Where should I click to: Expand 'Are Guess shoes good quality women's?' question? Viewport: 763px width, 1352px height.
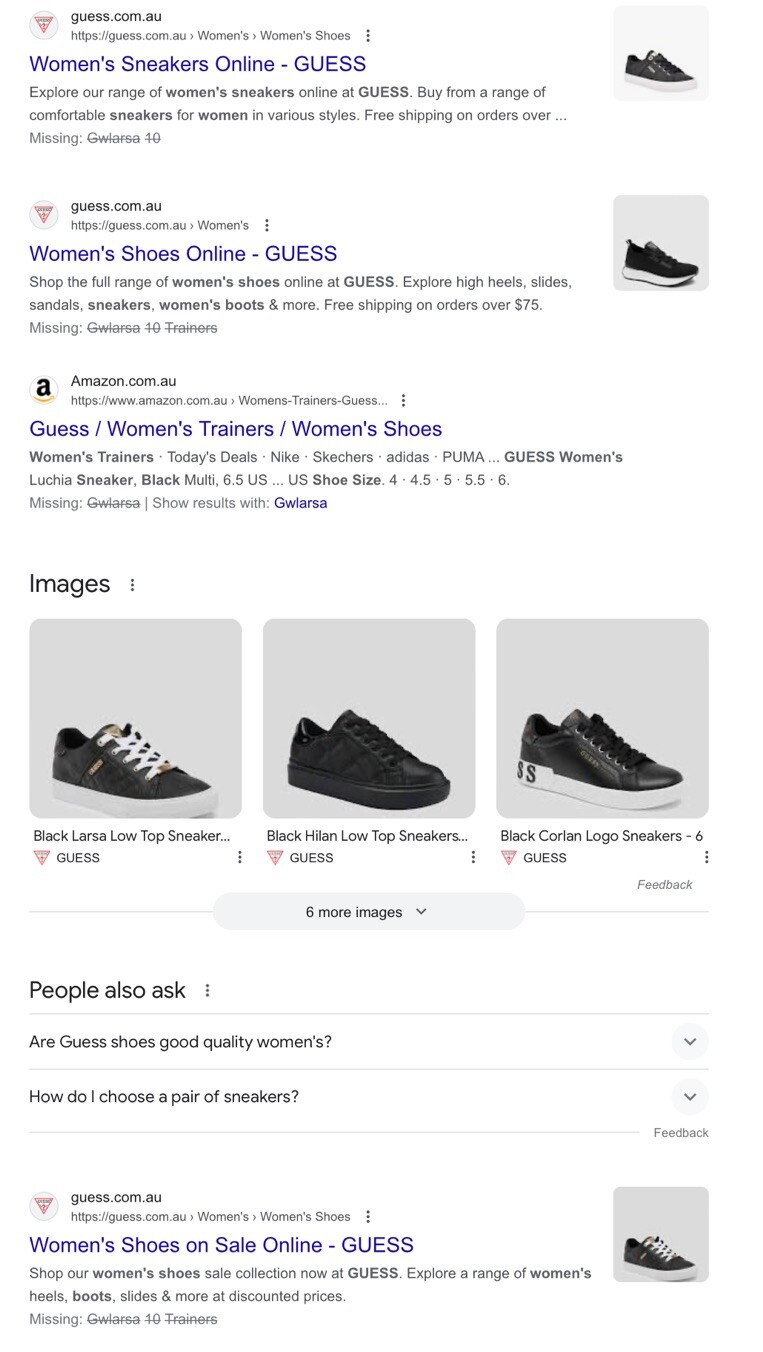[x=689, y=1042]
